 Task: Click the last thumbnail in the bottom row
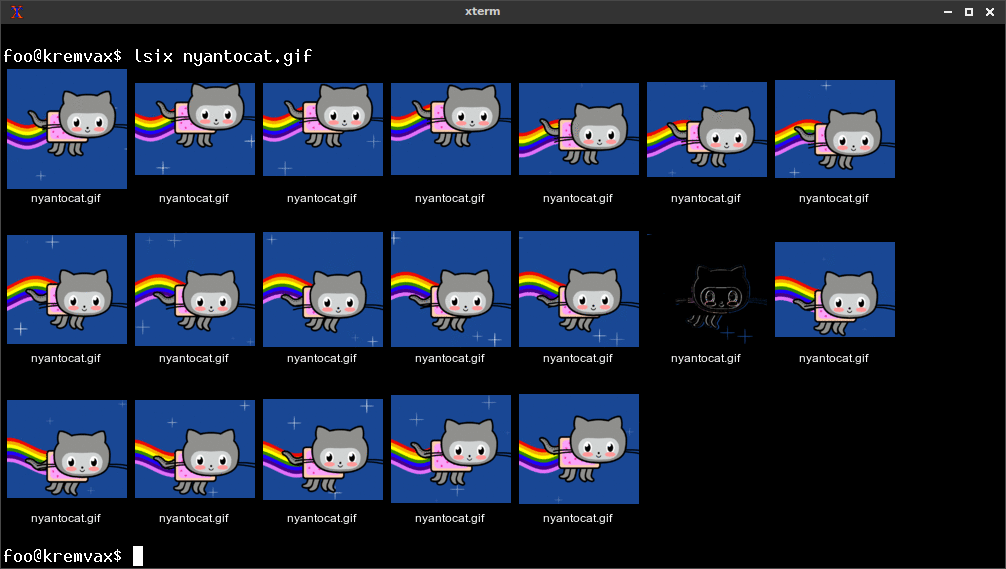(x=579, y=449)
